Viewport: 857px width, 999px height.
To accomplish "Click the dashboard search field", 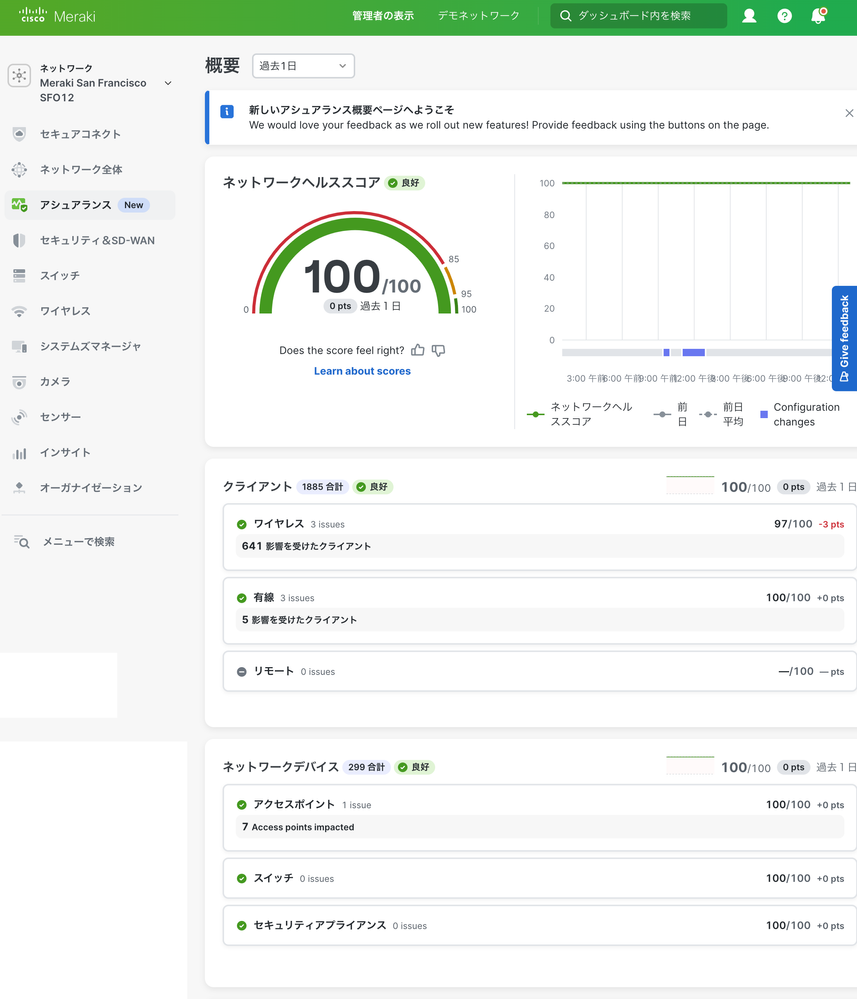I will pos(638,16).
